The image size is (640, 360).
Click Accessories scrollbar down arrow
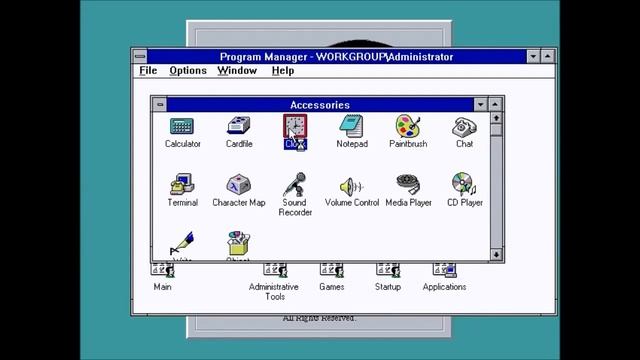tap(496, 255)
